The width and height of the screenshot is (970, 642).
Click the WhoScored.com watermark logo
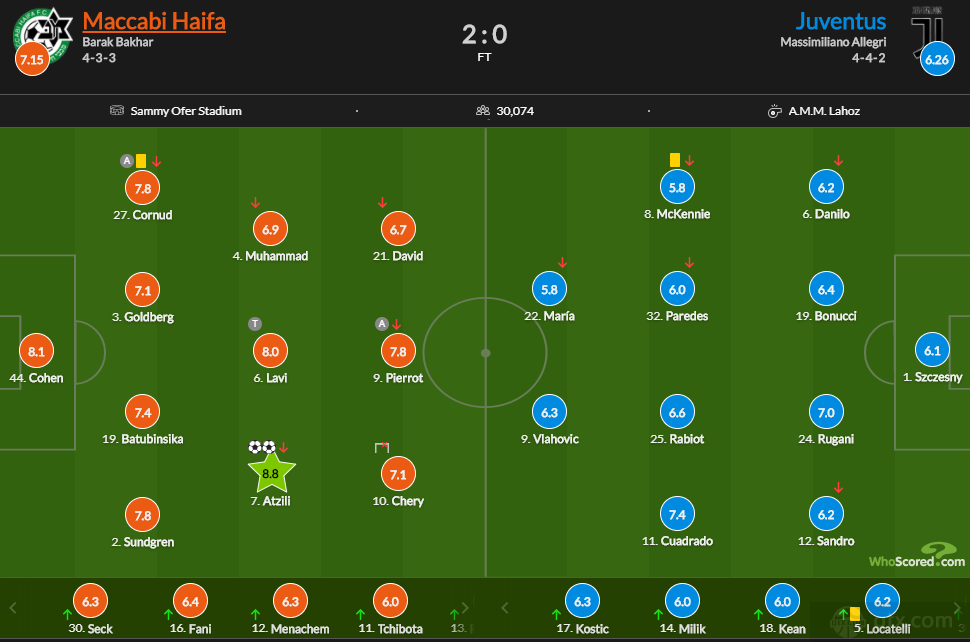917,556
